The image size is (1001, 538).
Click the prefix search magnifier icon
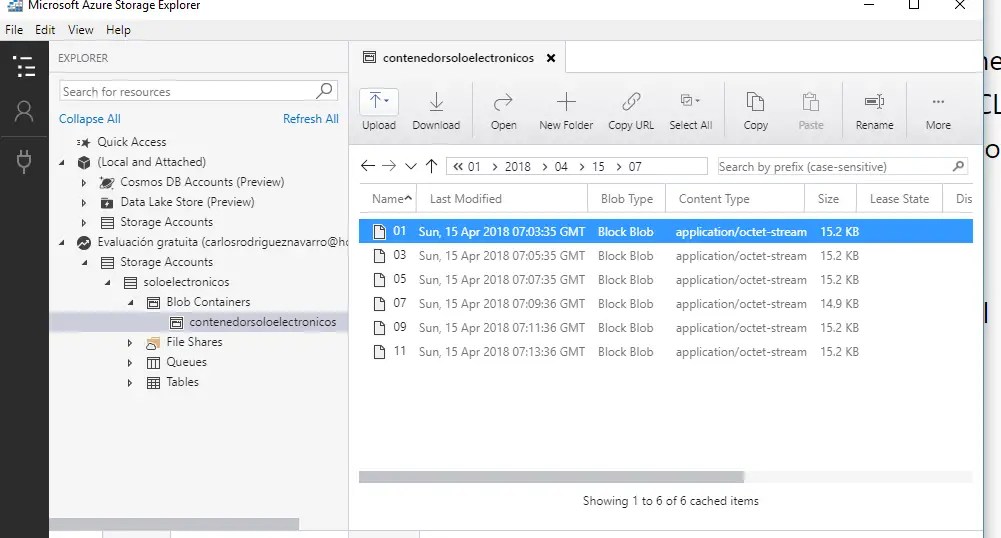[958, 167]
